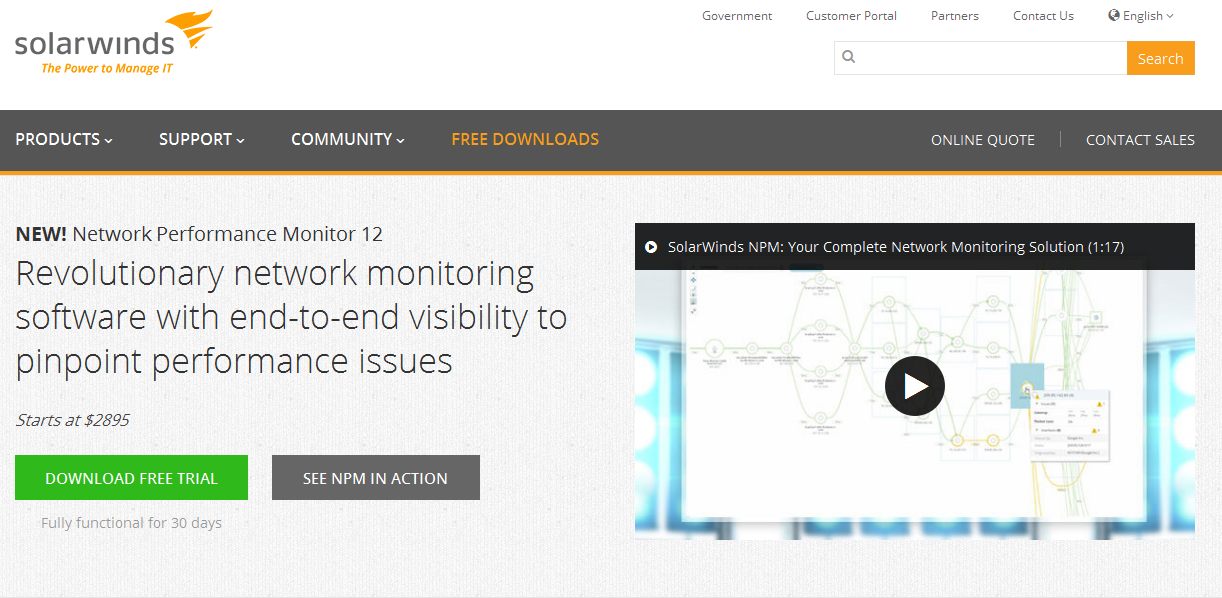The height and width of the screenshot is (598, 1222).
Task: Expand the SUPPORT menu
Action: [x=201, y=140]
